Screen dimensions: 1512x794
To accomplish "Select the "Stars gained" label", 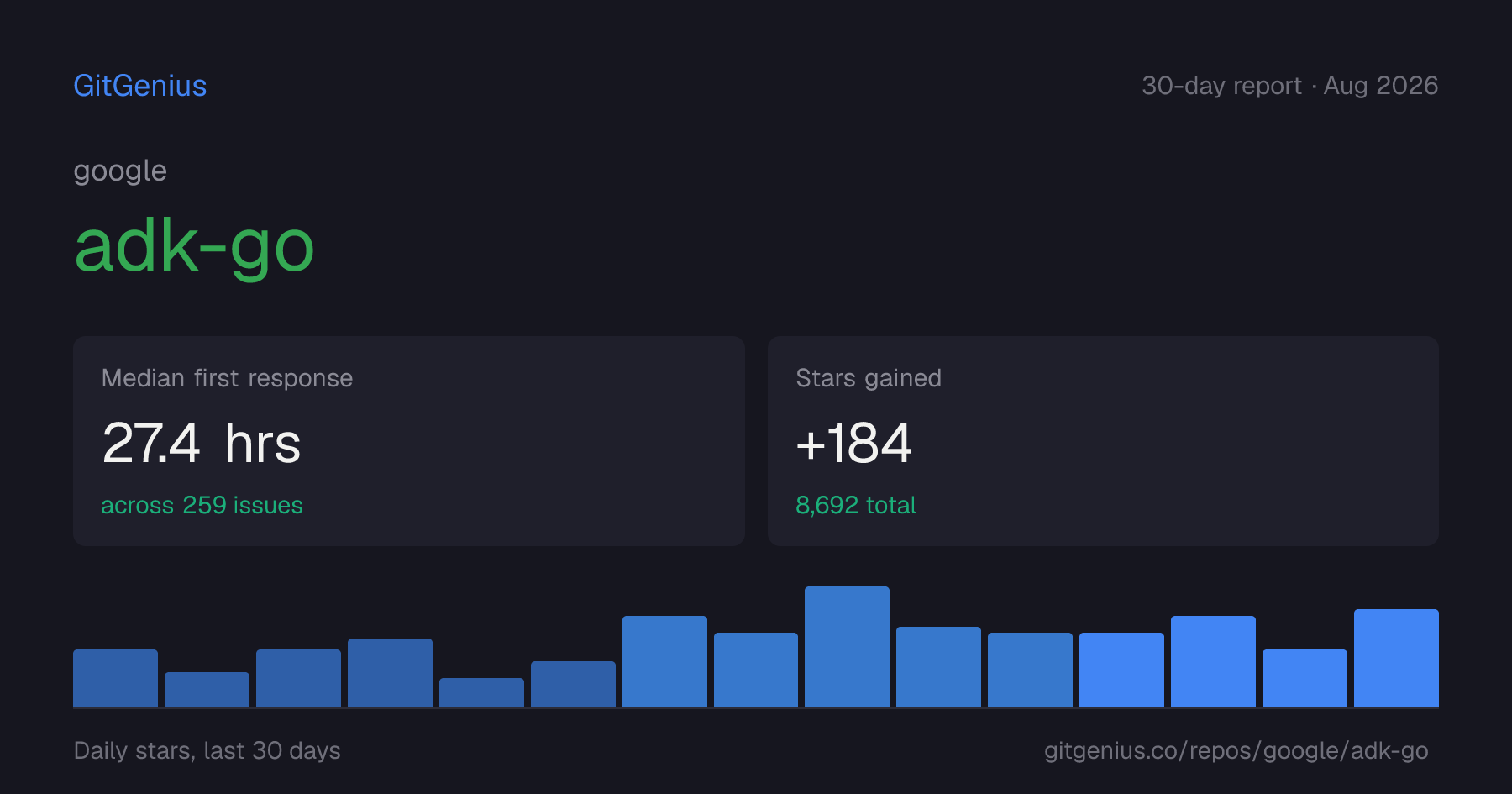I will pos(869,378).
